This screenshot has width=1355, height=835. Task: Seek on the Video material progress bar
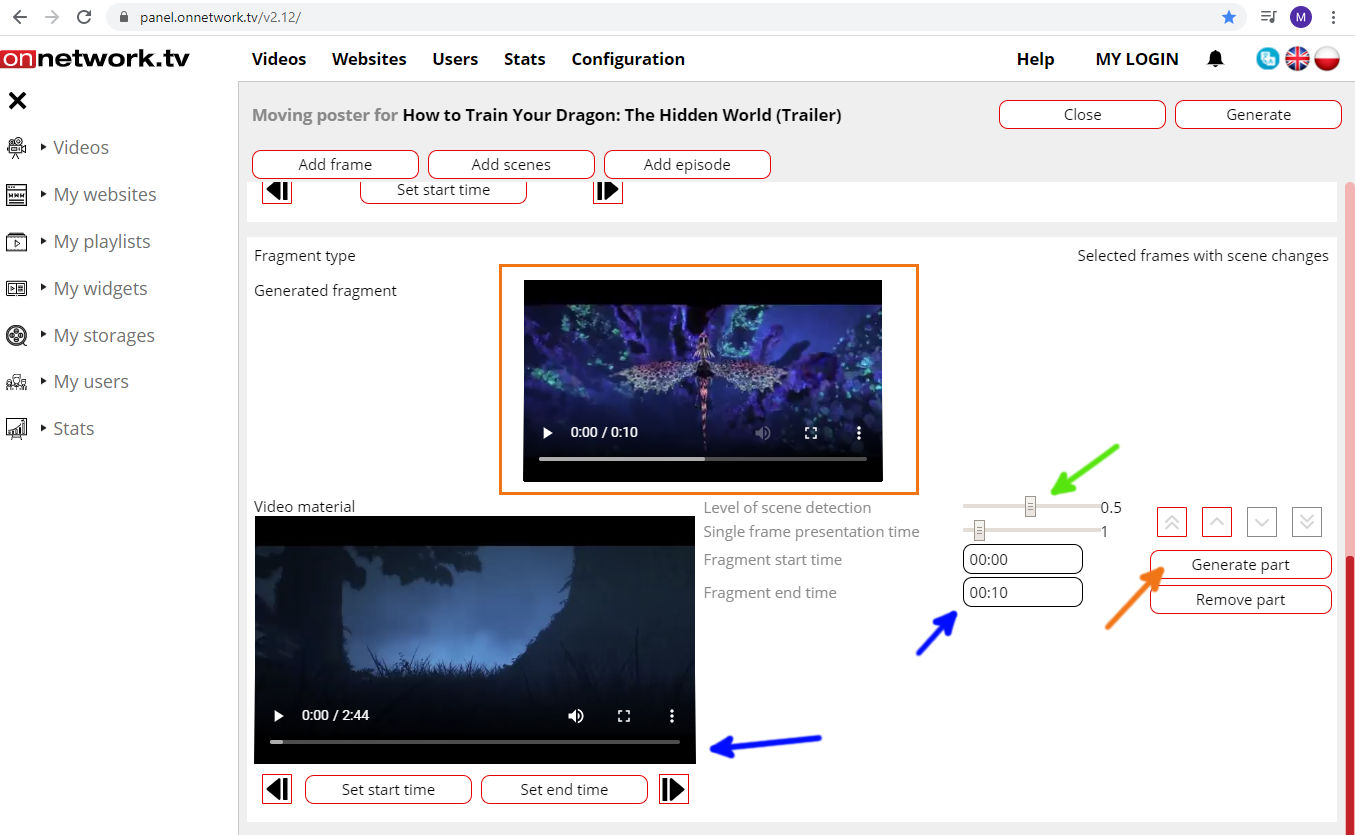point(474,742)
